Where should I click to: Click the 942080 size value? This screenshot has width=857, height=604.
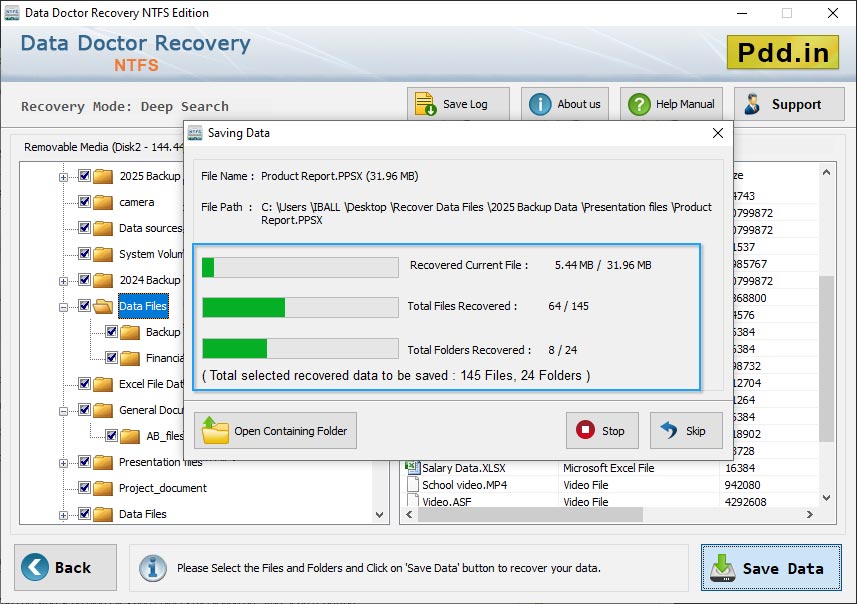click(x=742, y=485)
